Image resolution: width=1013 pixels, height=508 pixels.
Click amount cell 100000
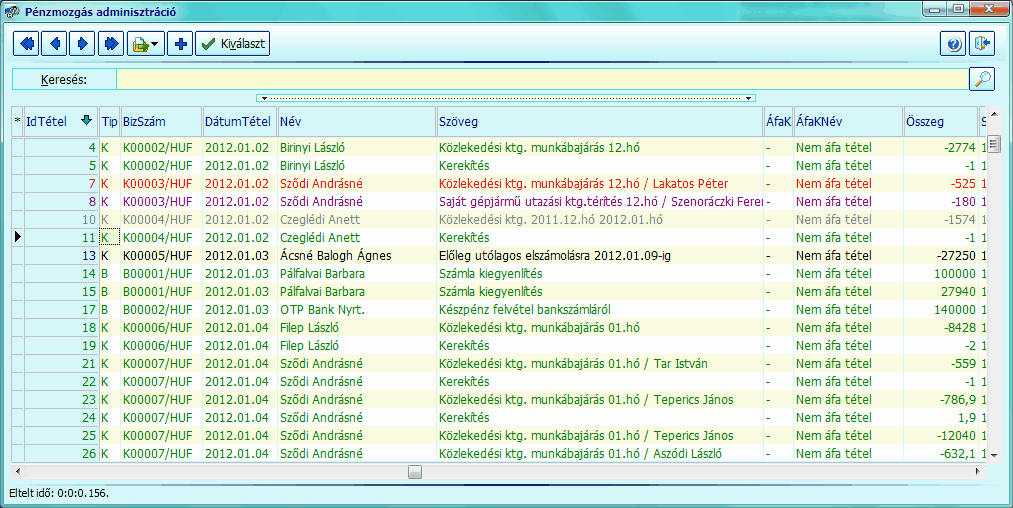pyautogui.click(x=941, y=273)
